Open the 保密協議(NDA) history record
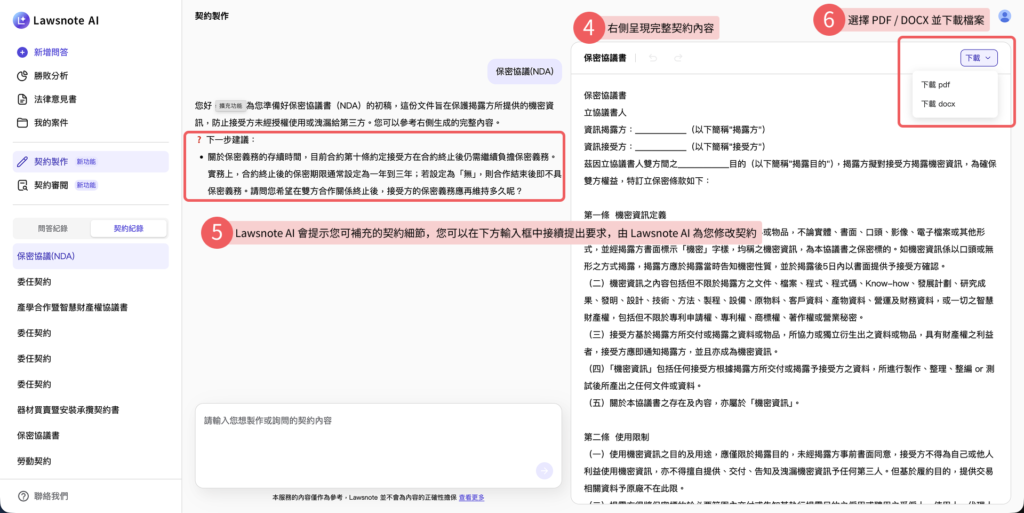Viewport: 1024px width, 513px height. [x=91, y=256]
